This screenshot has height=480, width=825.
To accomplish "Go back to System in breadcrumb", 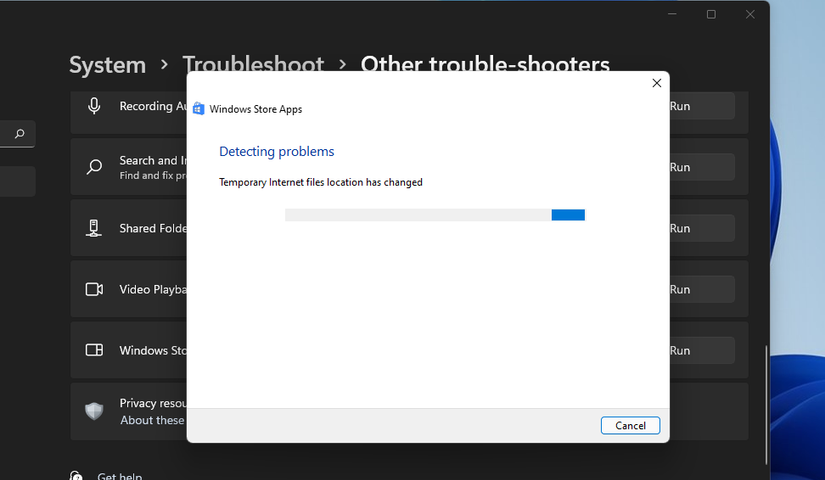I will click(107, 65).
